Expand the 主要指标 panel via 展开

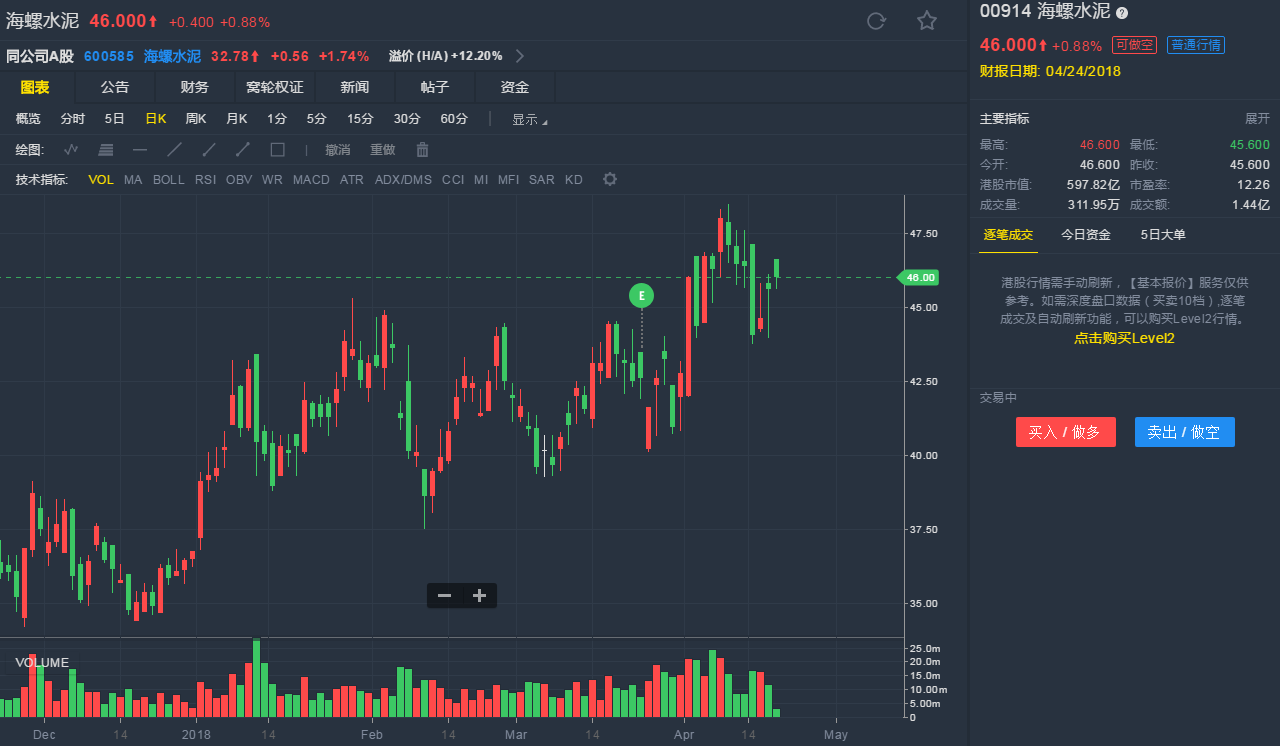[1256, 119]
